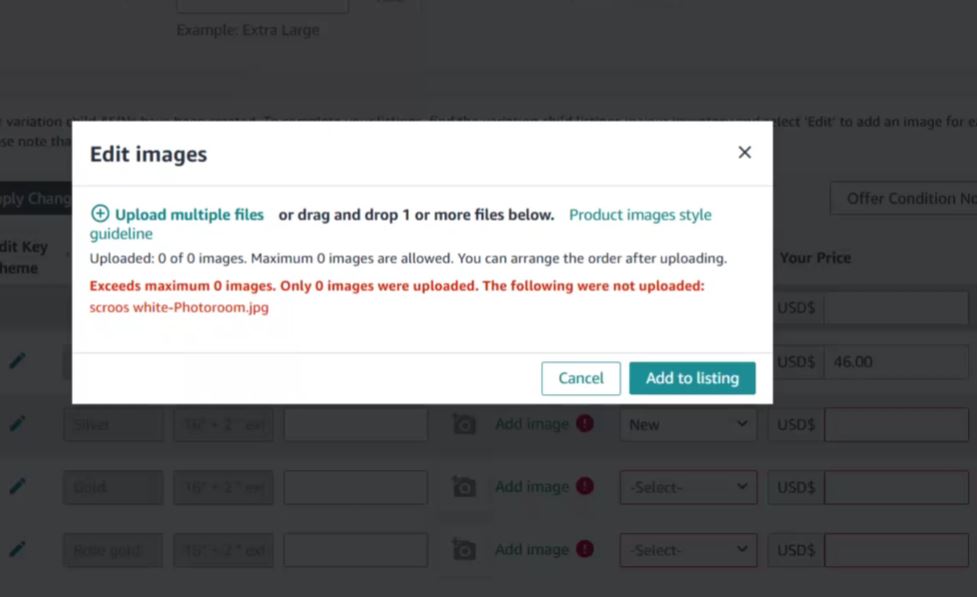Click the Offer Condition Note button
Screen dimensions: 977x597
903,199
